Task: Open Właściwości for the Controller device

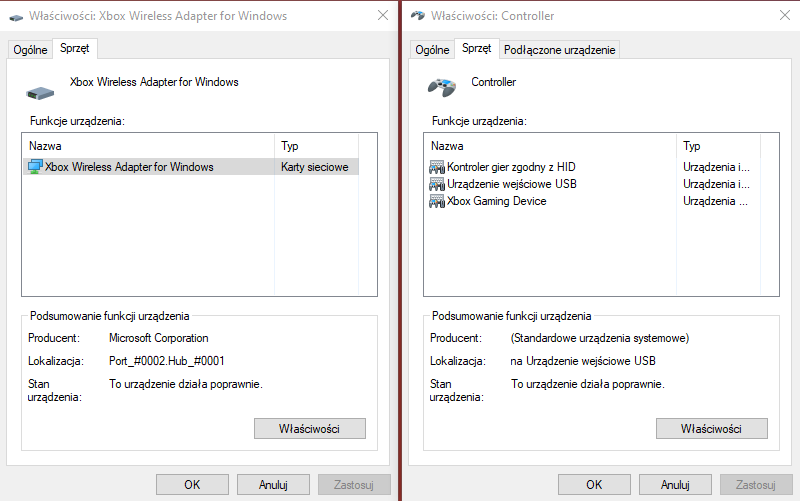Action: coord(711,428)
